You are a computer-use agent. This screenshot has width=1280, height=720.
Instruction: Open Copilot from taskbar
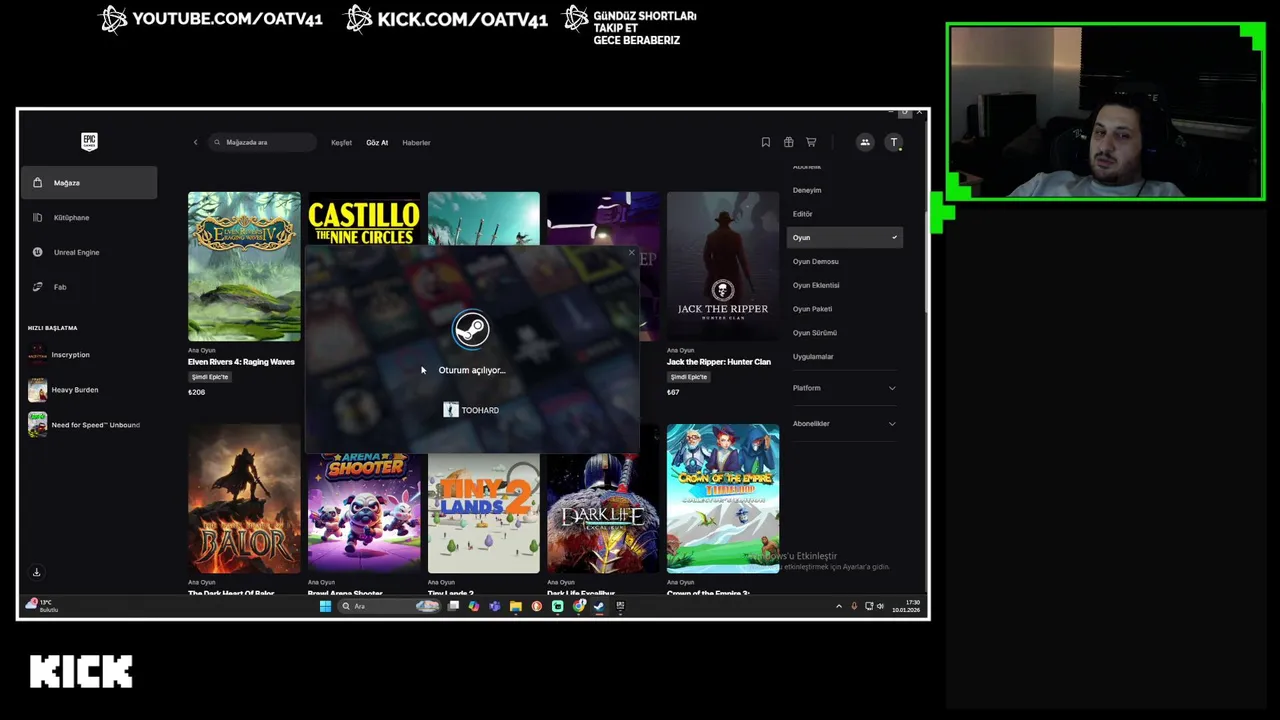coord(473,605)
